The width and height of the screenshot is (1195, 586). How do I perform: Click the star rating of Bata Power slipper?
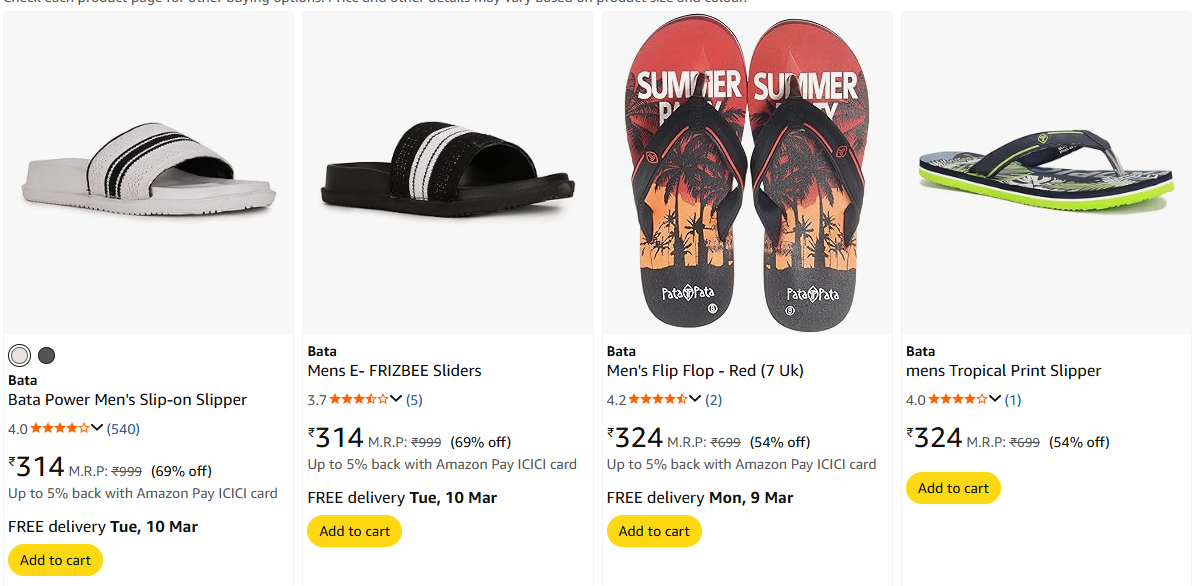tap(60, 429)
